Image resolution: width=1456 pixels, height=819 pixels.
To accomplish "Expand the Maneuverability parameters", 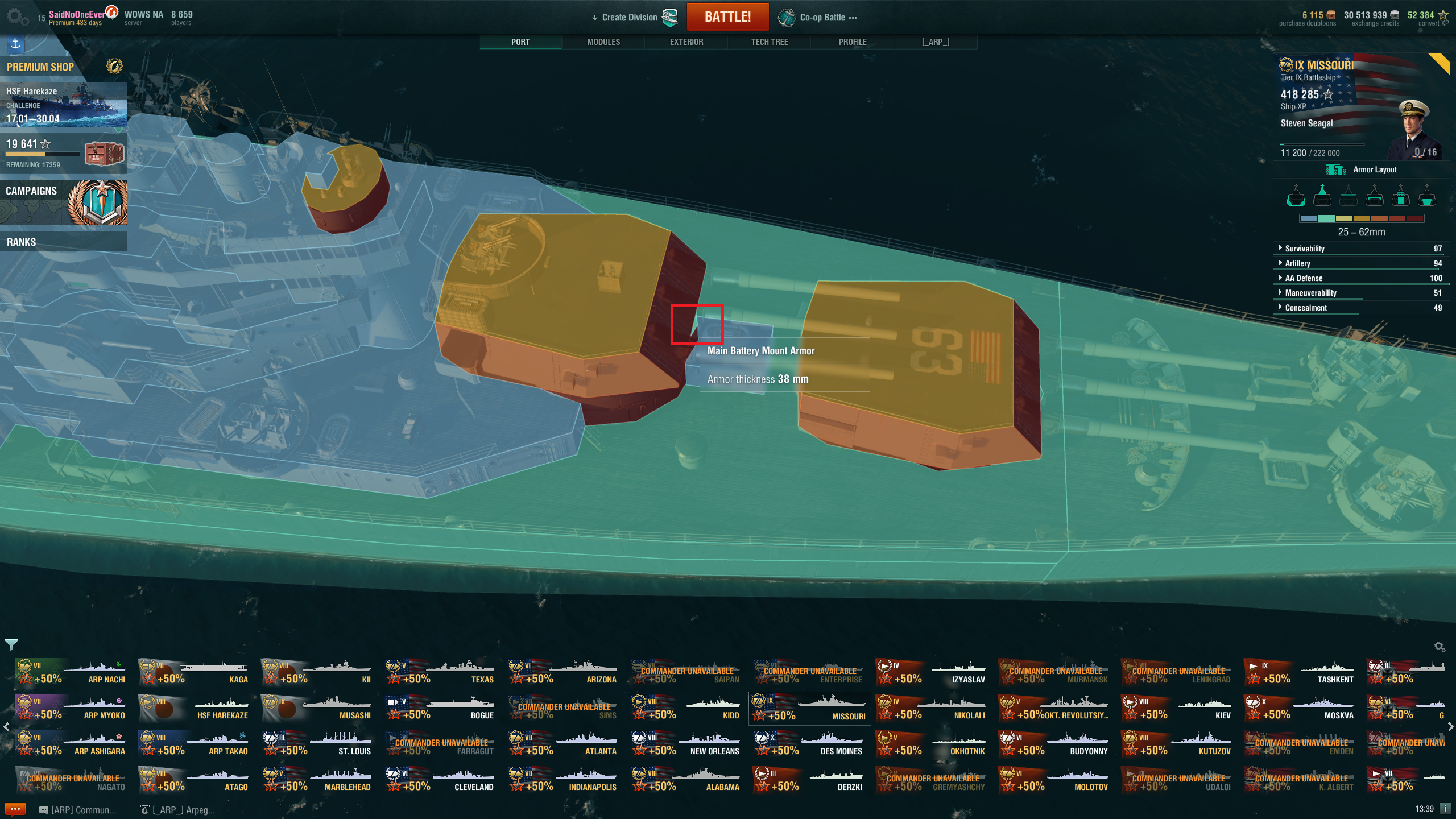I will [1360, 293].
